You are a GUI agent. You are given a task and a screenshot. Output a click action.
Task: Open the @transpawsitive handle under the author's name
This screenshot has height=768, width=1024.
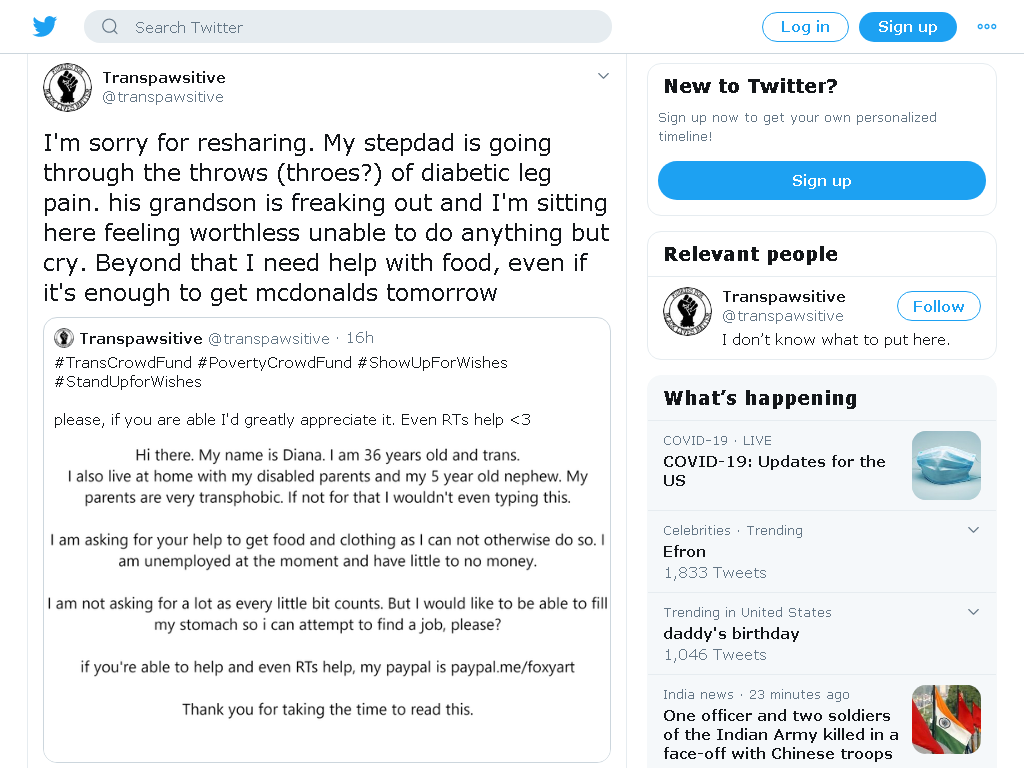click(x=163, y=97)
